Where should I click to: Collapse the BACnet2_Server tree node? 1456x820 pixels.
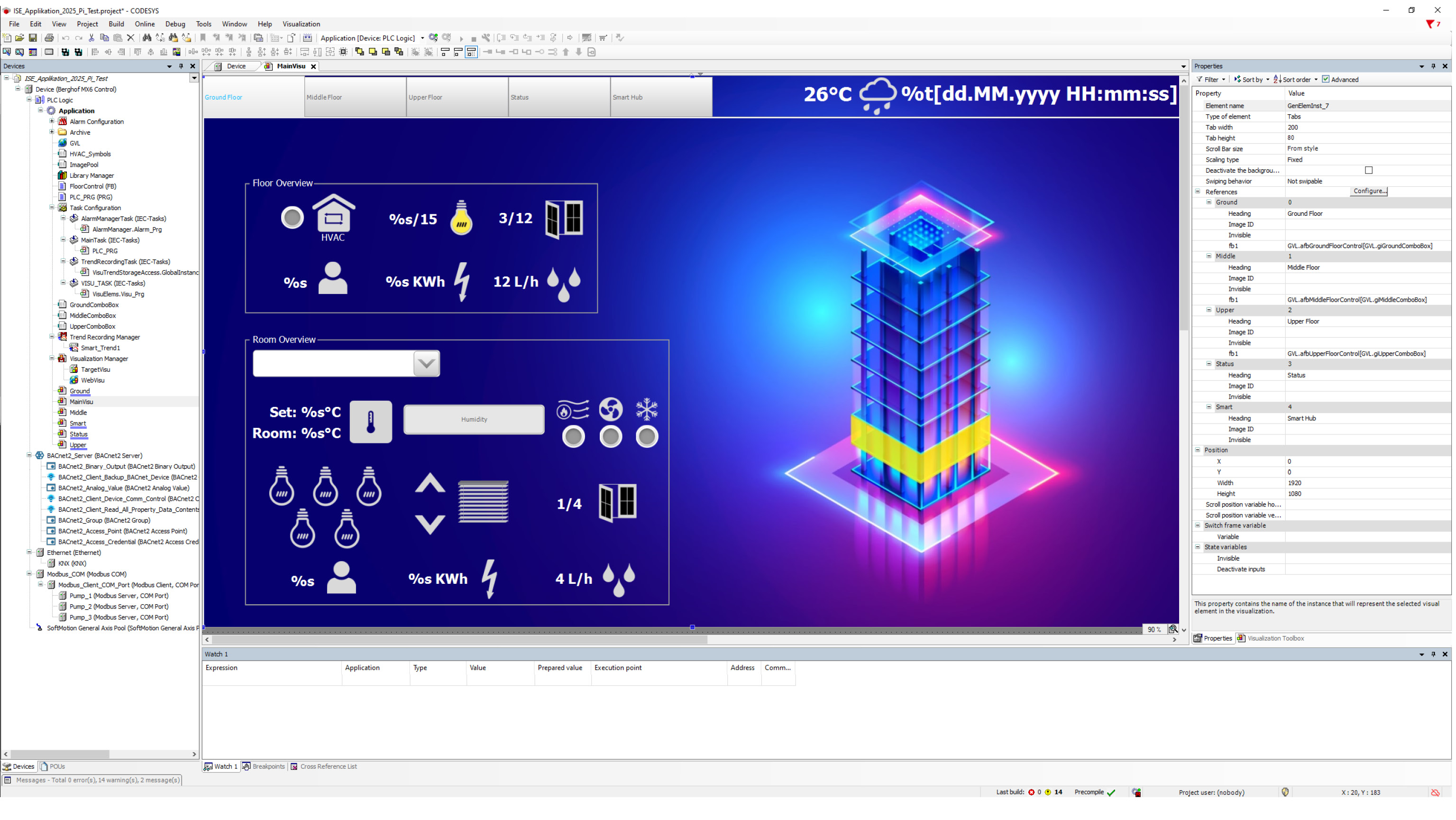tap(29, 455)
